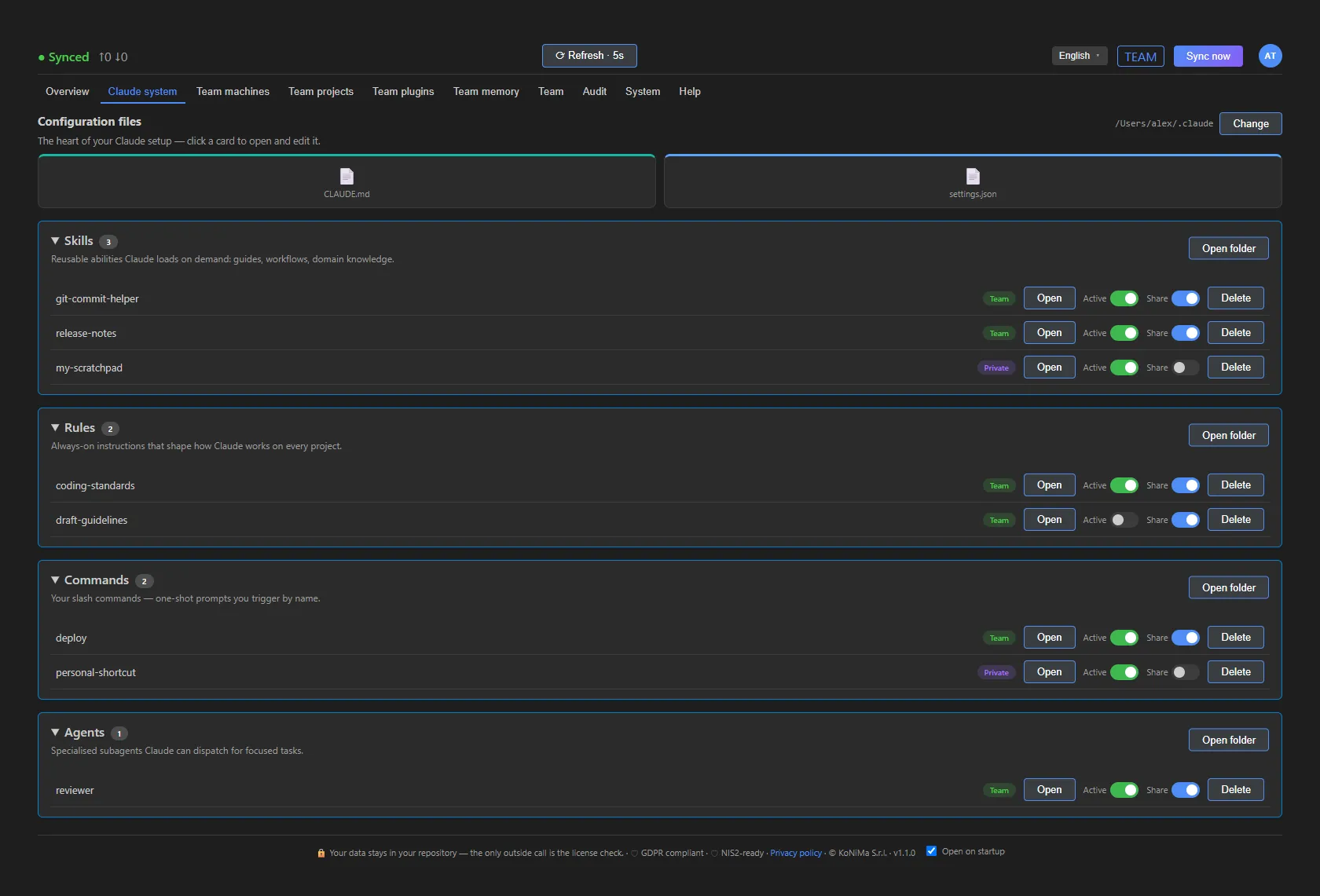The image size is (1320, 896).
Task: Open the coding-standards rule
Action: 1050,485
